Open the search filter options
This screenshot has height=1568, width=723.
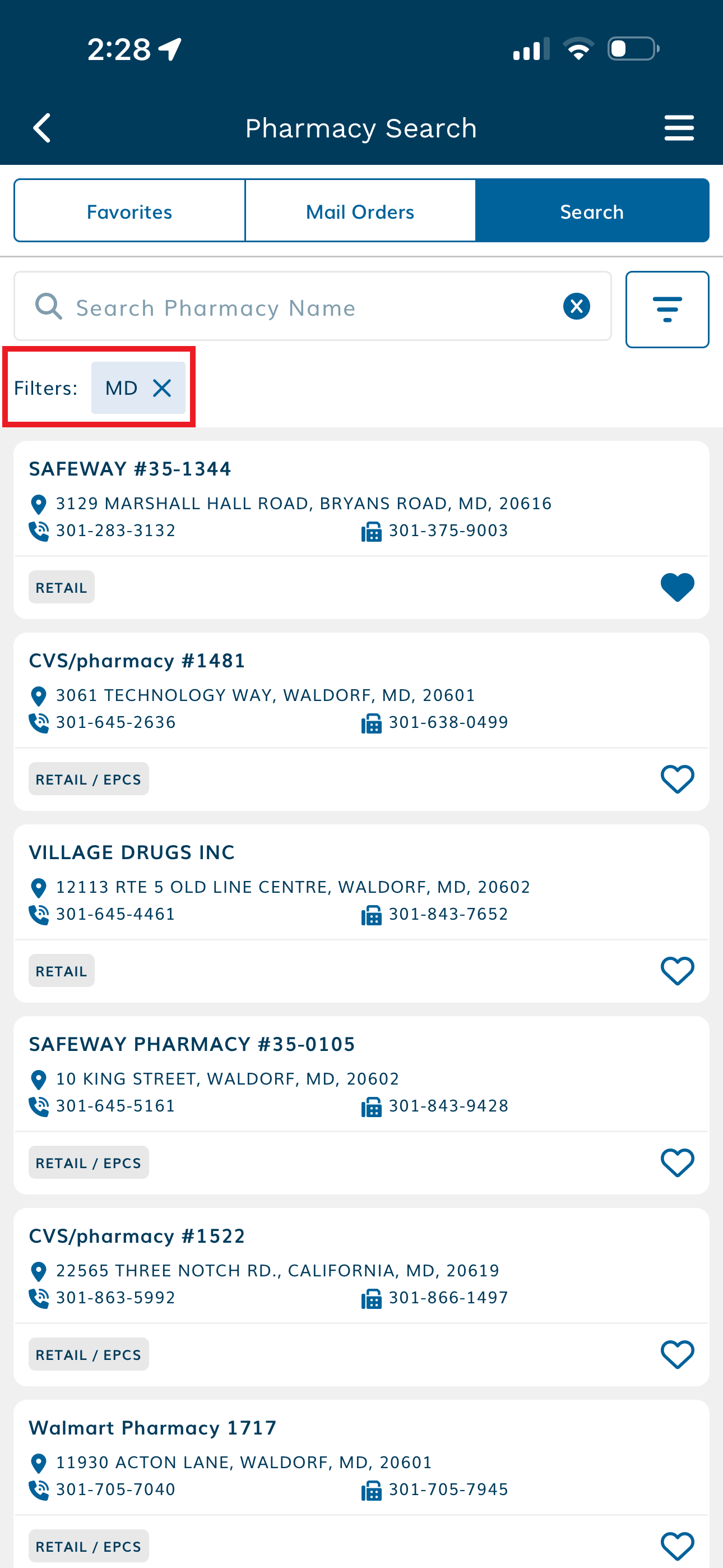pyautogui.click(x=667, y=309)
